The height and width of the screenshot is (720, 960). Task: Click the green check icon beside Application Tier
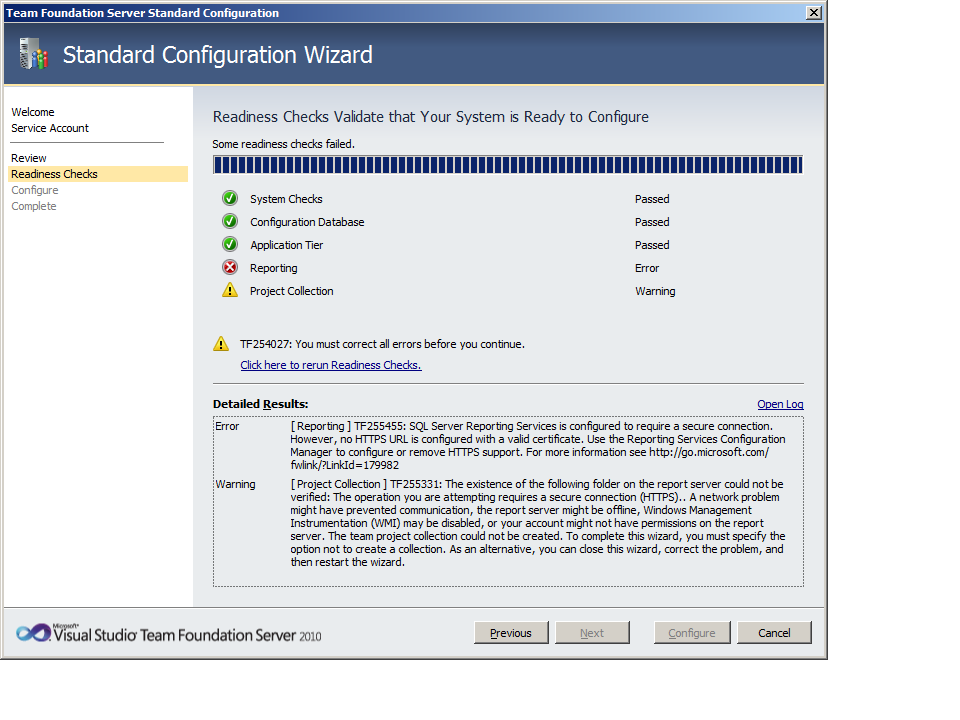click(230, 244)
